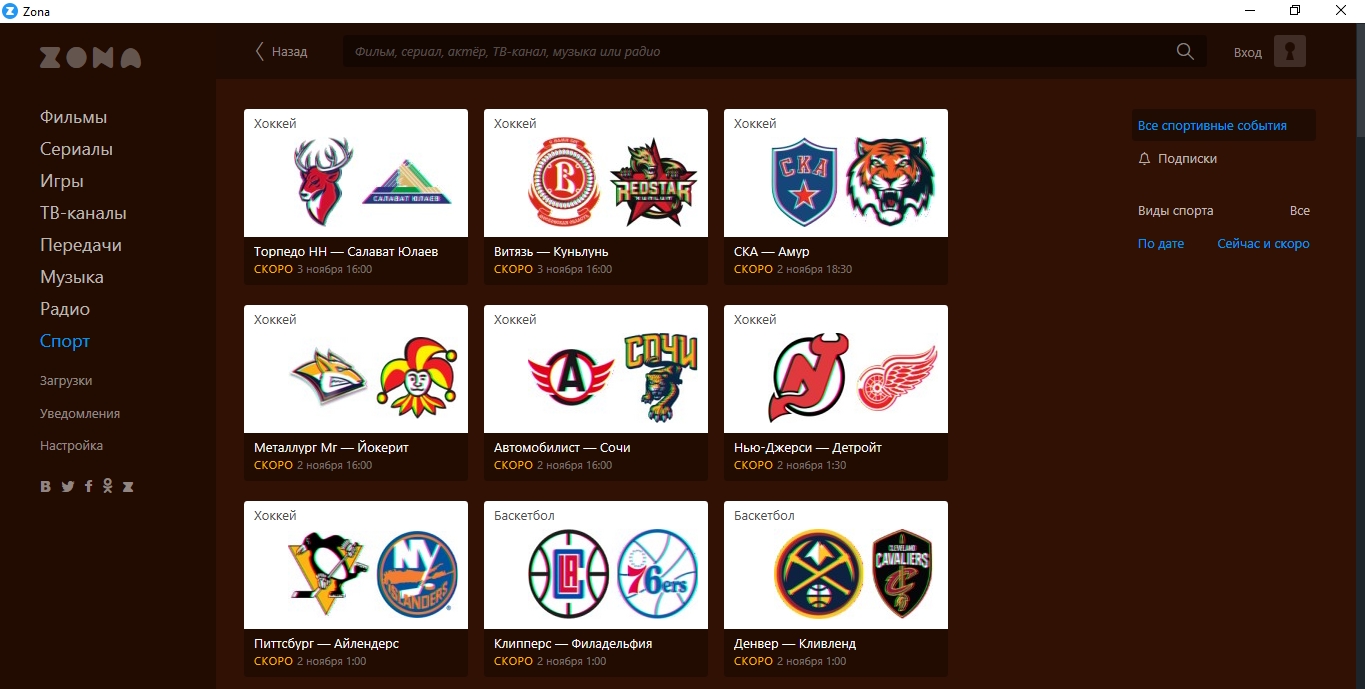1365x689 pixels.
Task: Focus the film and series search field
Action: pyautogui.click(x=760, y=51)
